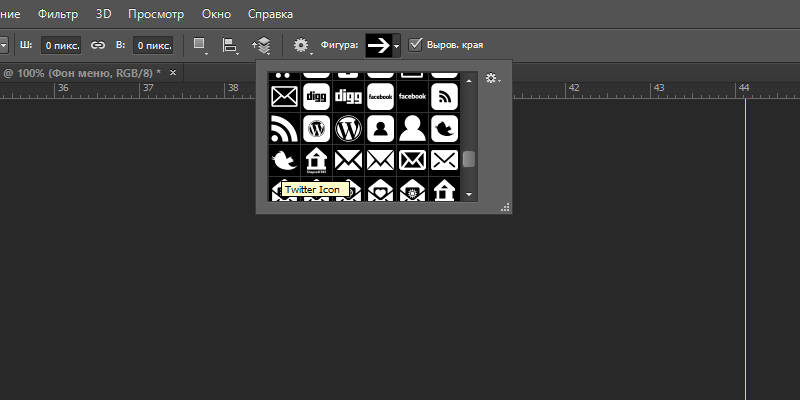Image resolution: width=800 pixels, height=400 pixels.
Task: Toggle the align edges checkbox
Action: pos(416,45)
